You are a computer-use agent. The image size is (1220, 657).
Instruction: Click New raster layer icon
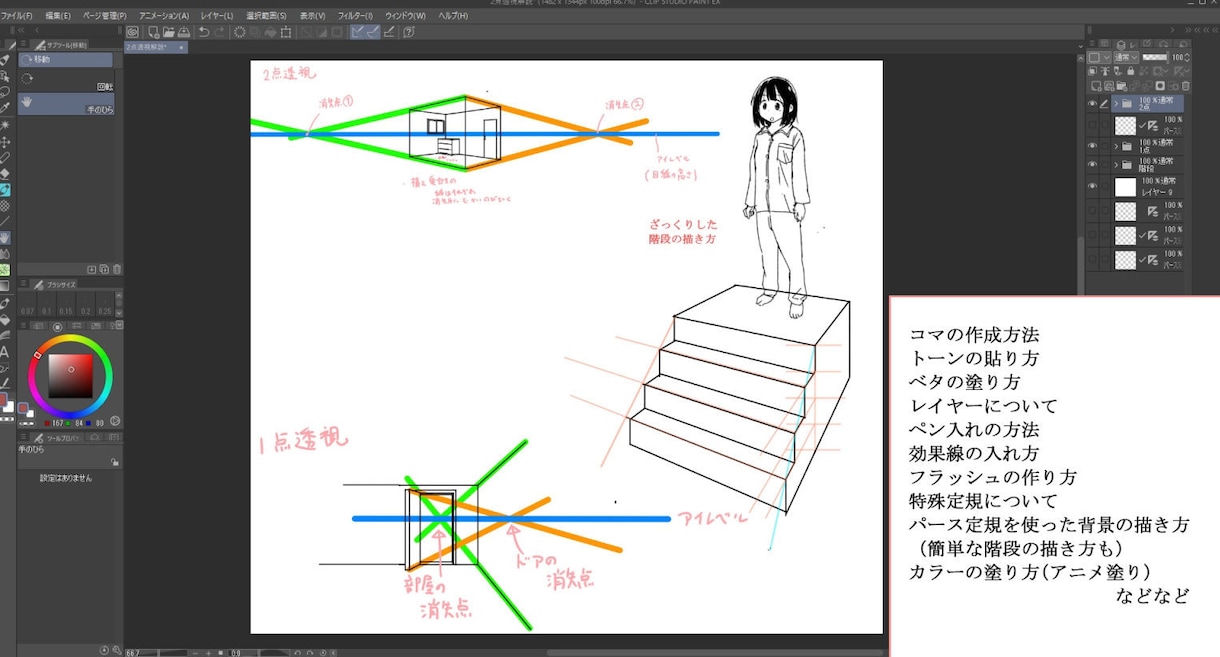click(x=1096, y=86)
